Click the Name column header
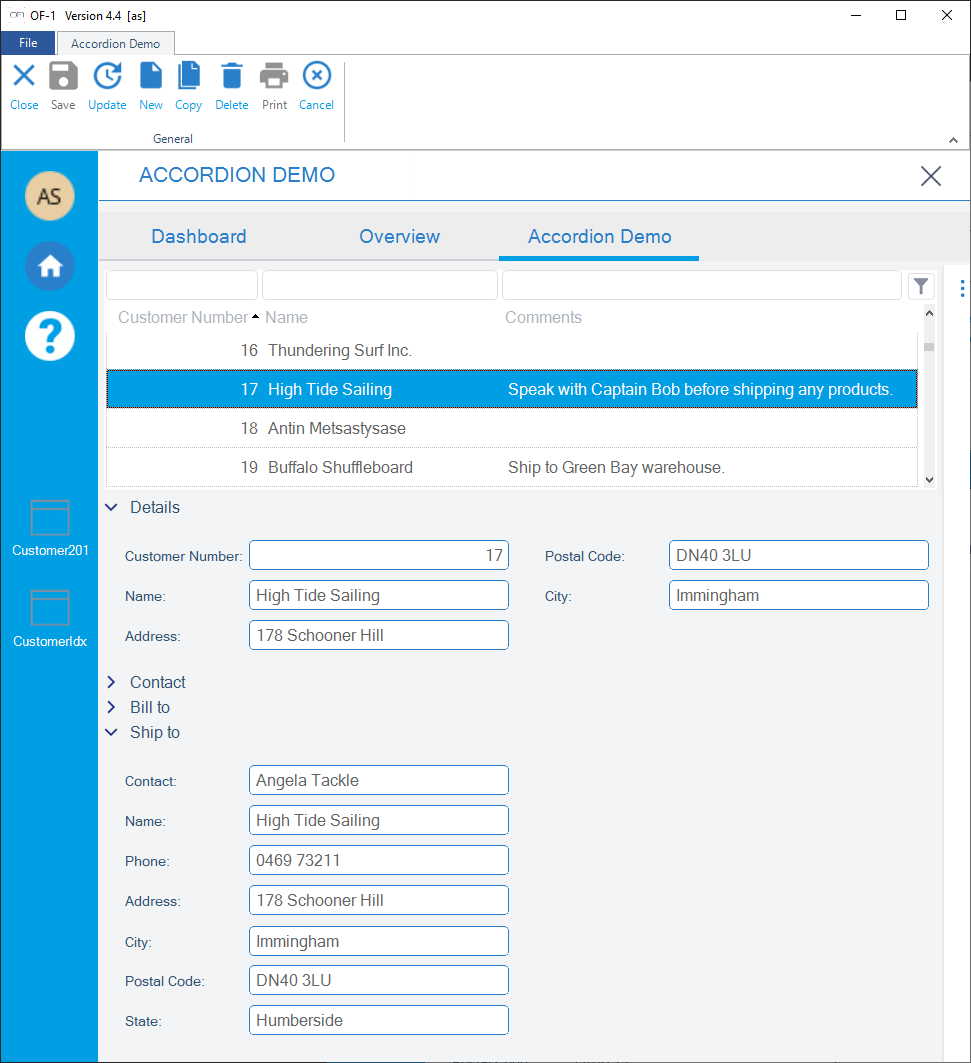 tap(286, 317)
